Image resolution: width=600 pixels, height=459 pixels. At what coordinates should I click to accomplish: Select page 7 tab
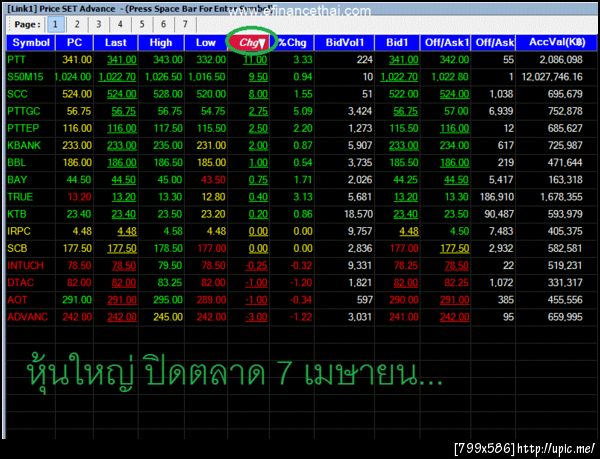coord(185,24)
